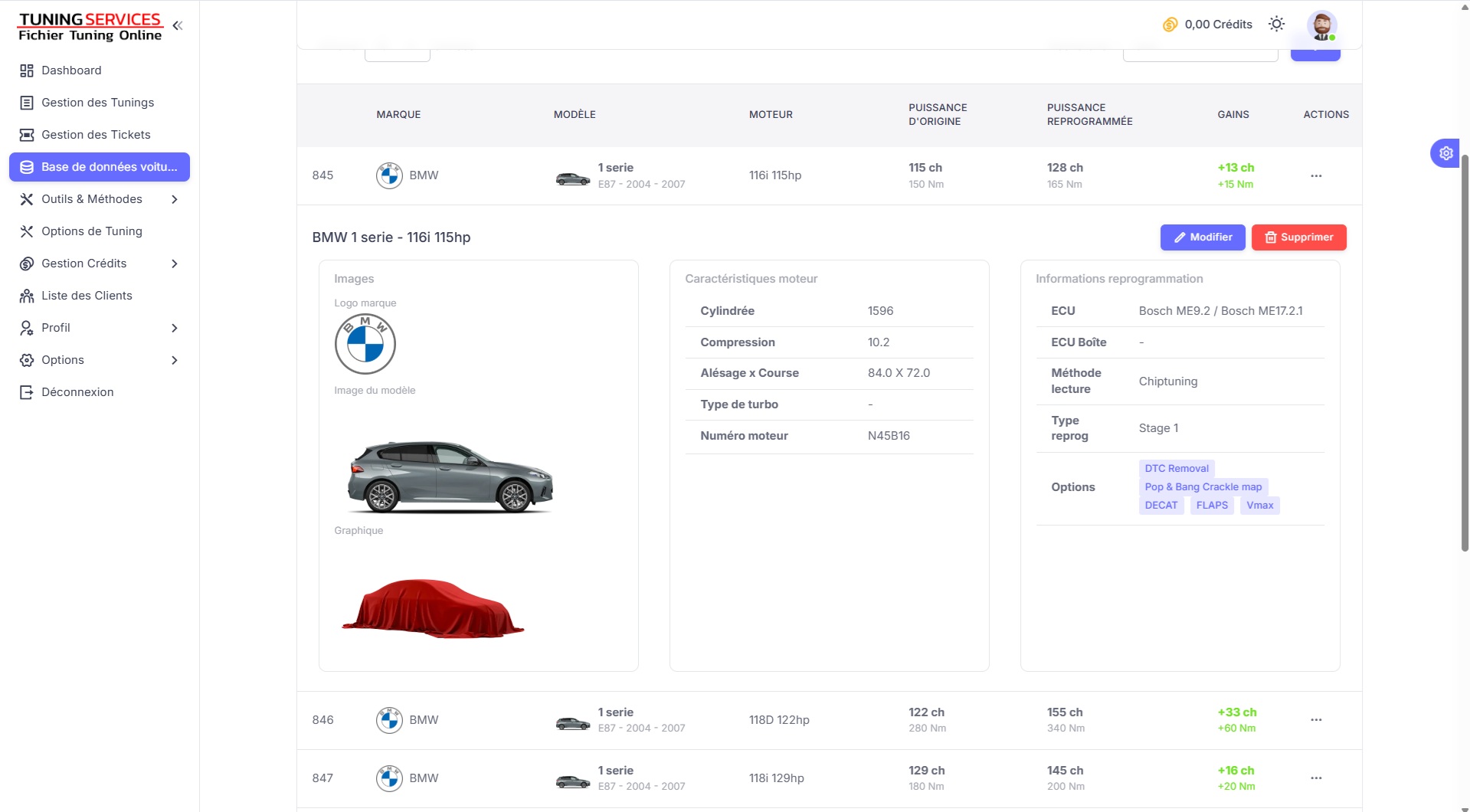The height and width of the screenshot is (812, 1470).
Task: Click the red covered car graphic
Action: coord(433,608)
